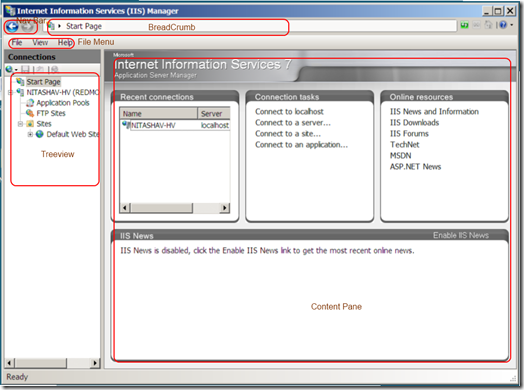This screenshot has height=390, width=524.
Task: Click the recent connections horizontal scrollbar thumb
Action: 161,208
